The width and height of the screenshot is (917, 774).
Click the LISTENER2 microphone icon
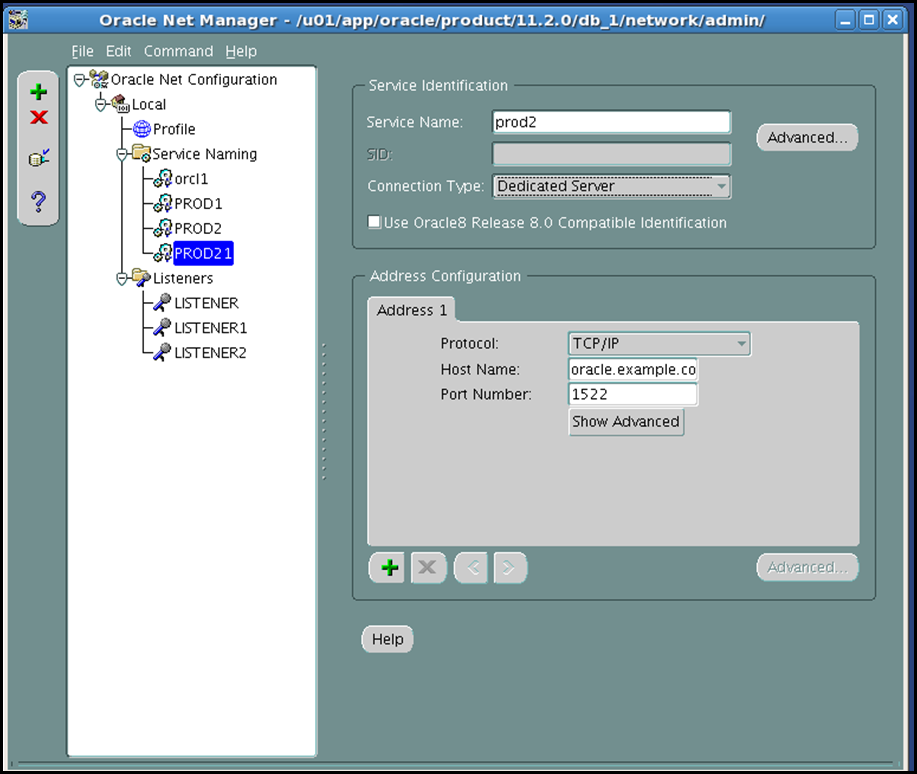pos(162,352)
